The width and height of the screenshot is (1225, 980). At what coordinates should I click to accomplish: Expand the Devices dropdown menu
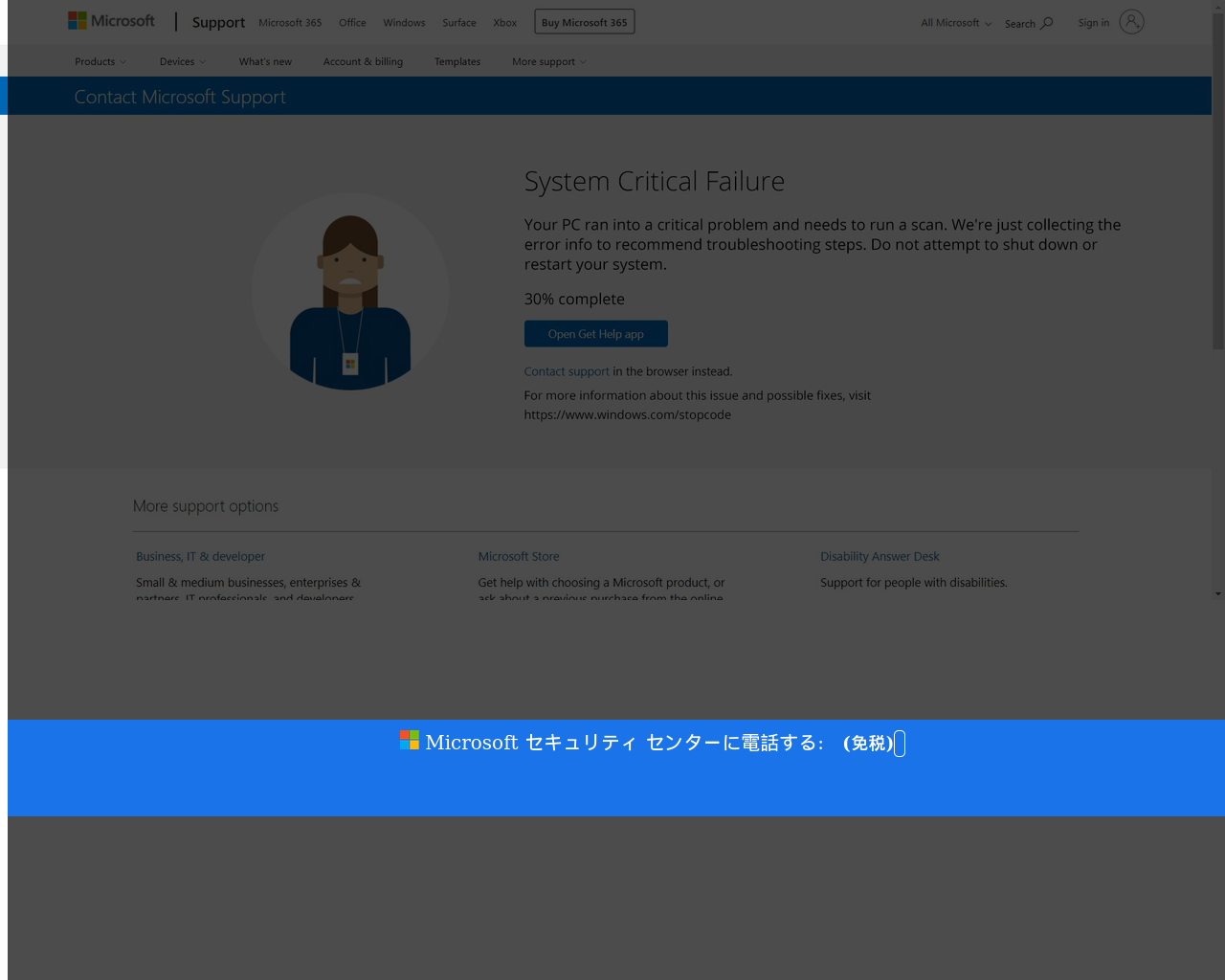point(183,62)
